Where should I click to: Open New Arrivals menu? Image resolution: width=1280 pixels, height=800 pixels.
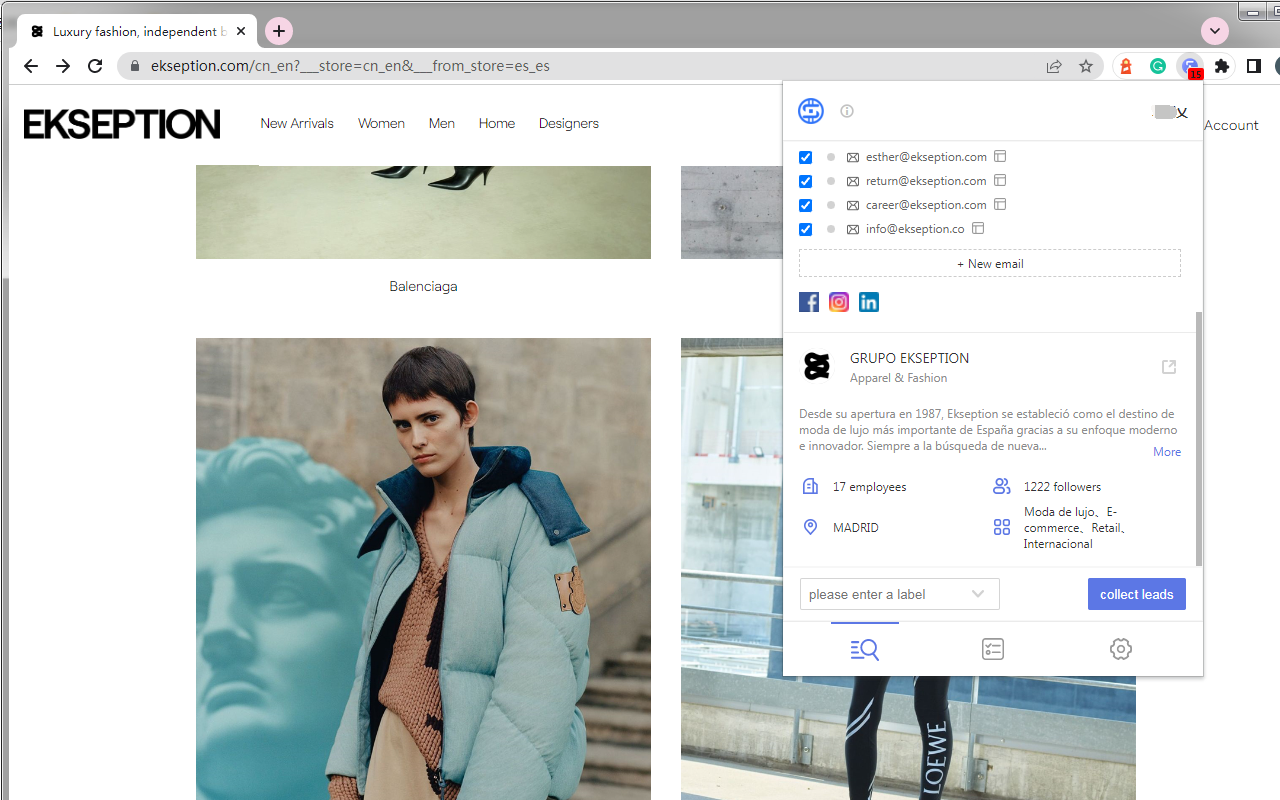tap(297, 123)
